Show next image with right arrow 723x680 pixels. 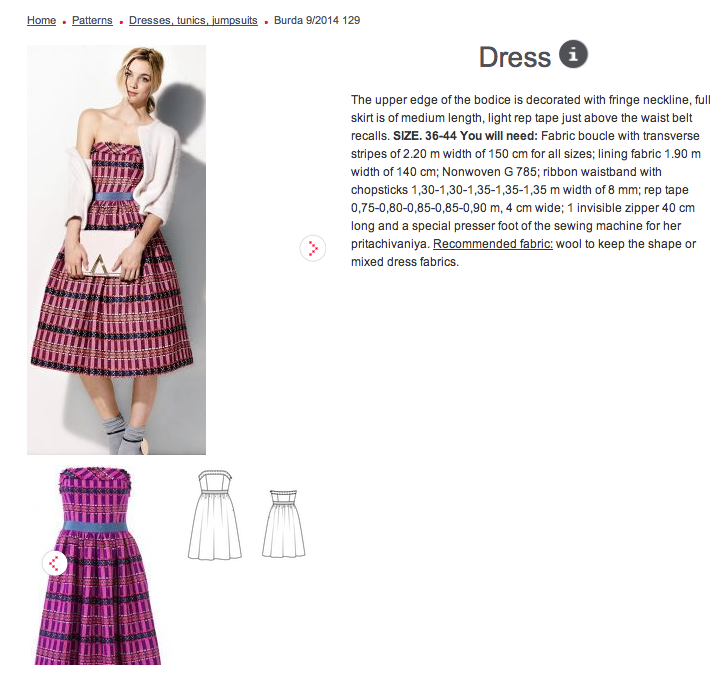point(313,248)
